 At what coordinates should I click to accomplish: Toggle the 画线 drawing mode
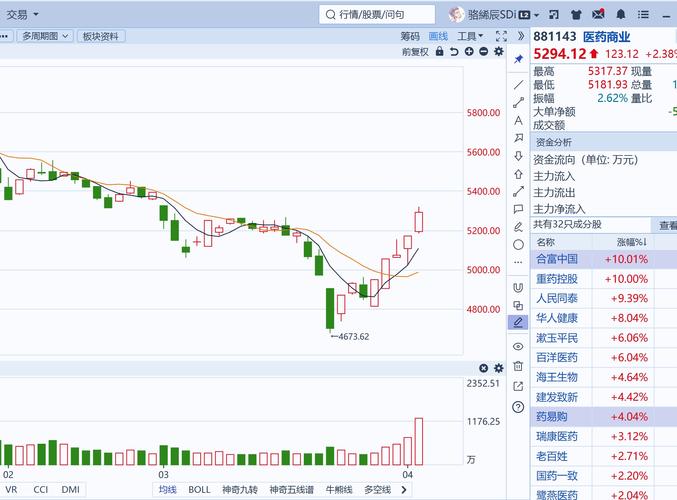point(438,36)
